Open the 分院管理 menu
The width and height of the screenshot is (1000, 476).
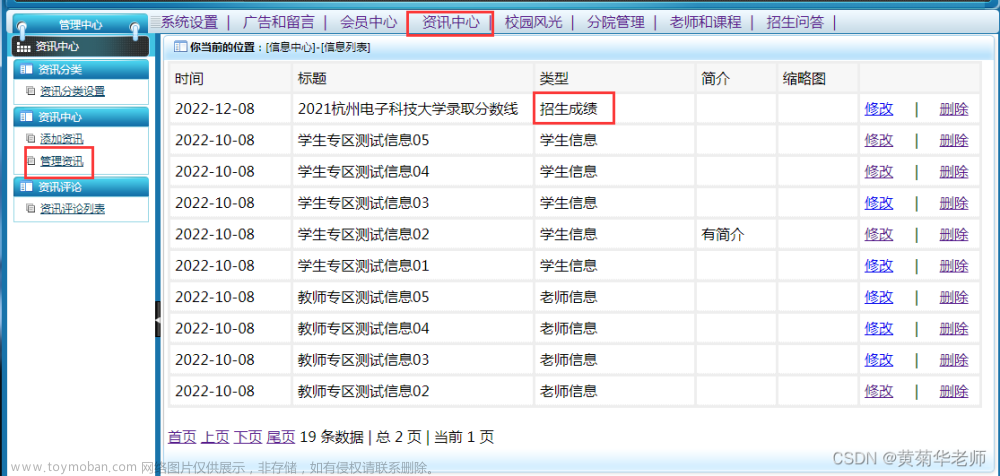(616, 22)
